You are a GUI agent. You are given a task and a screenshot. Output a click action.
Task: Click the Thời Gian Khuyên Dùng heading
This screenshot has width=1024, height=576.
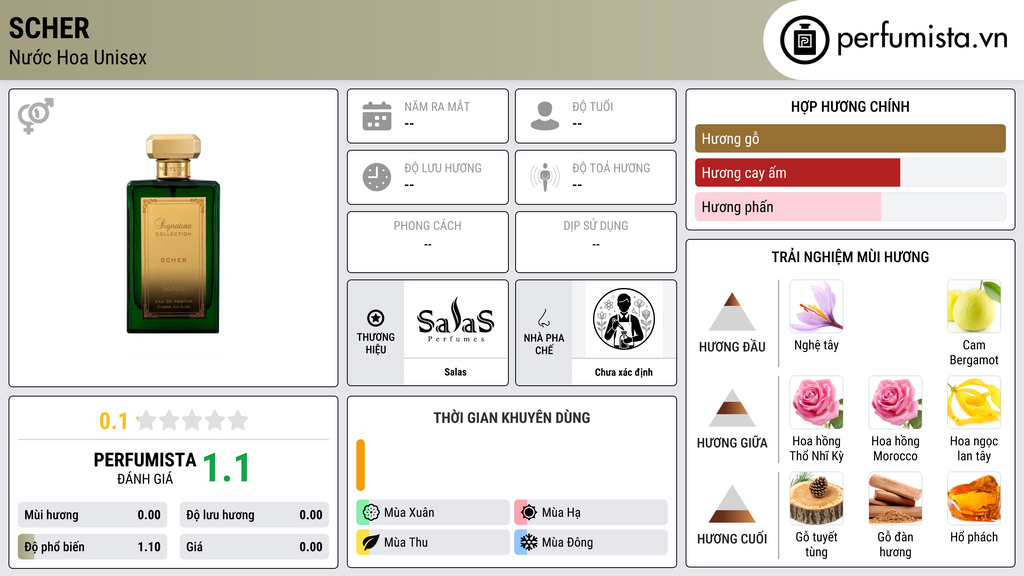coord(512,417)
